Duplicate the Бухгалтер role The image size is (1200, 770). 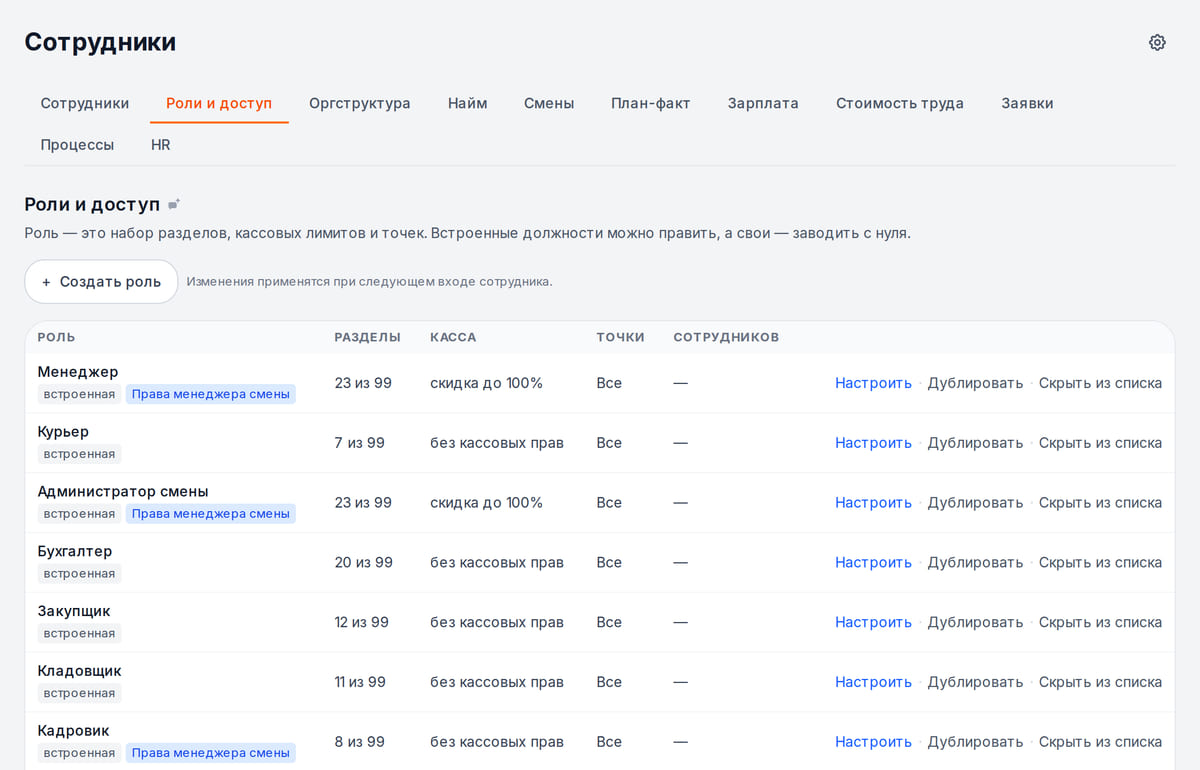[x=975, y=563]
